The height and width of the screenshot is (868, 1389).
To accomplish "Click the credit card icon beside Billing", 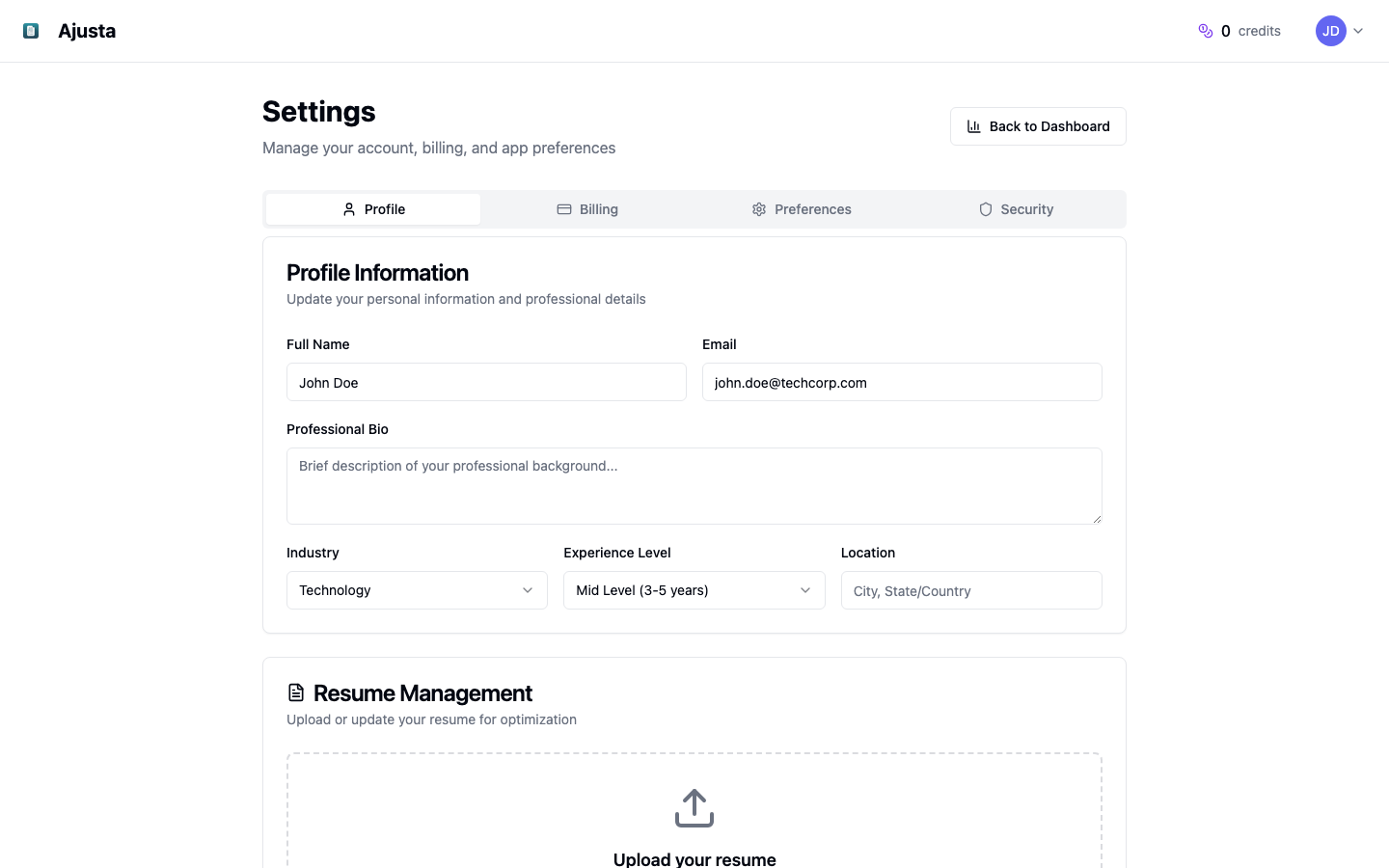I will pyautogui.click(x=563, y=208).
